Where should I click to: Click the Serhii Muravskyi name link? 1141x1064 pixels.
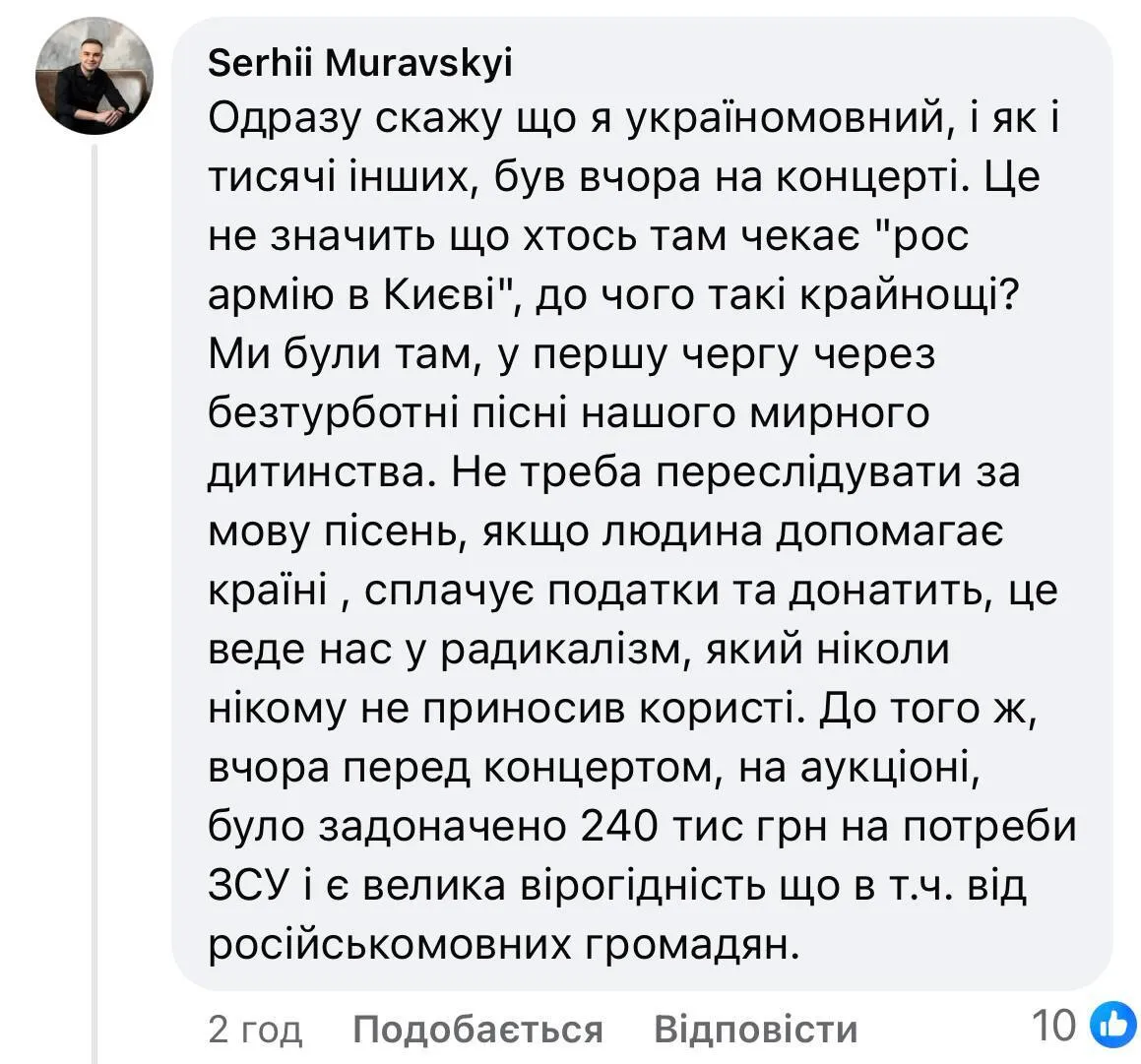[360, 64]
